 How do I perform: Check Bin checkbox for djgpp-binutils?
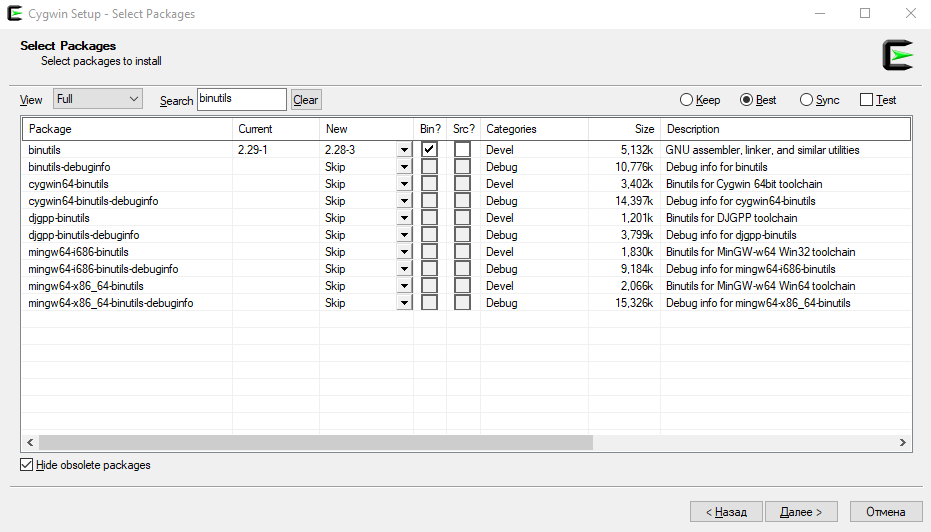[429, 218]
